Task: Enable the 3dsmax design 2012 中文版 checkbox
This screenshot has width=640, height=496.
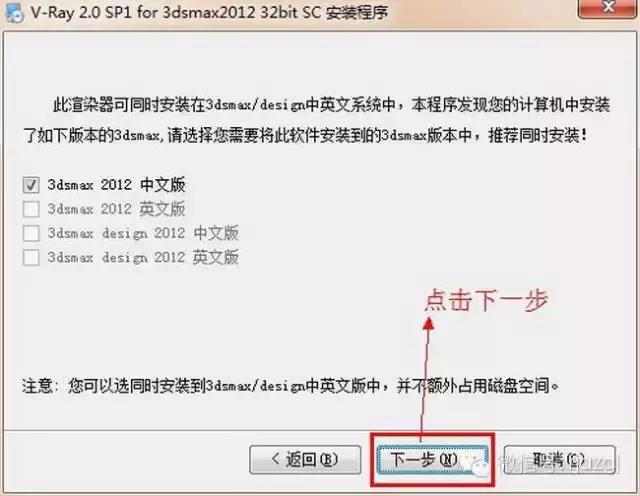Action: click(x=31, y=233)
